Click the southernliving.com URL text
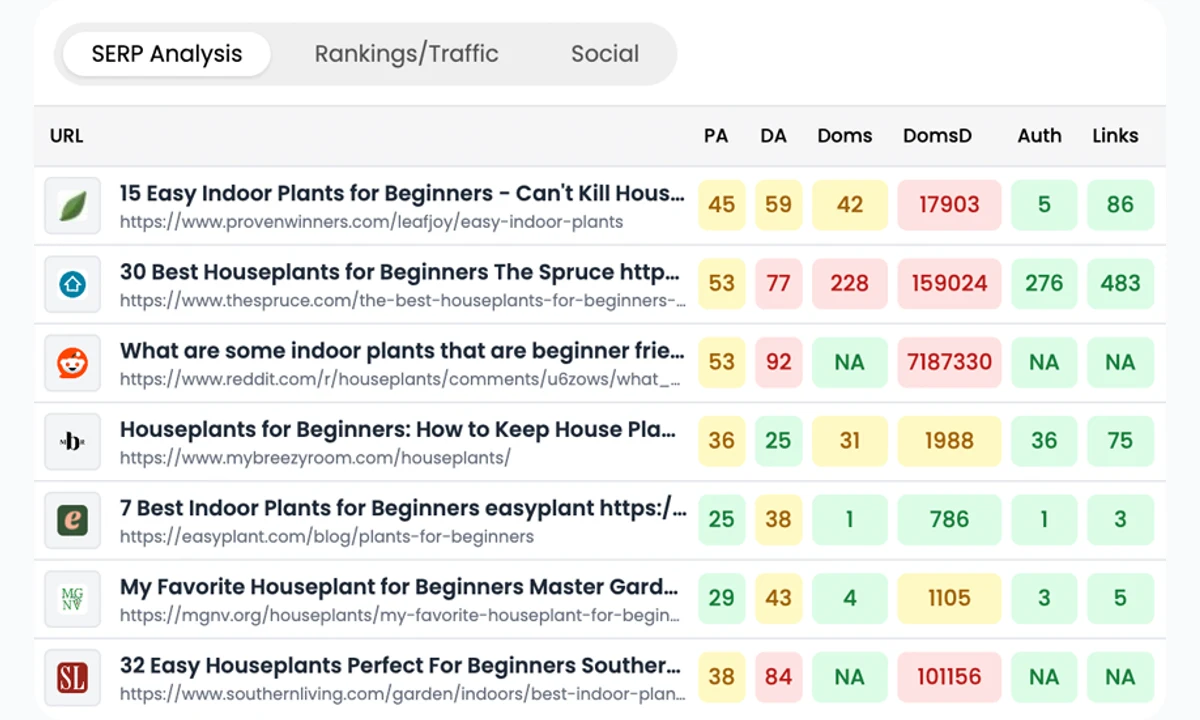This screenshot has width=1200, height=720. [403, 694]
